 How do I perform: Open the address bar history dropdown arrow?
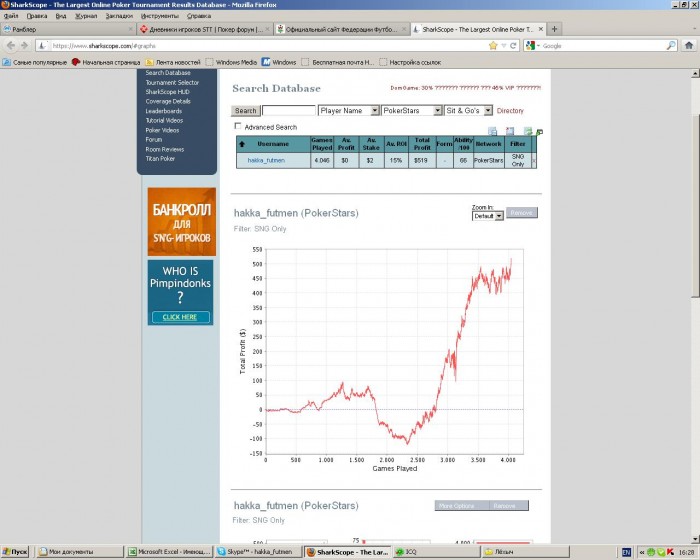point(504,46)
